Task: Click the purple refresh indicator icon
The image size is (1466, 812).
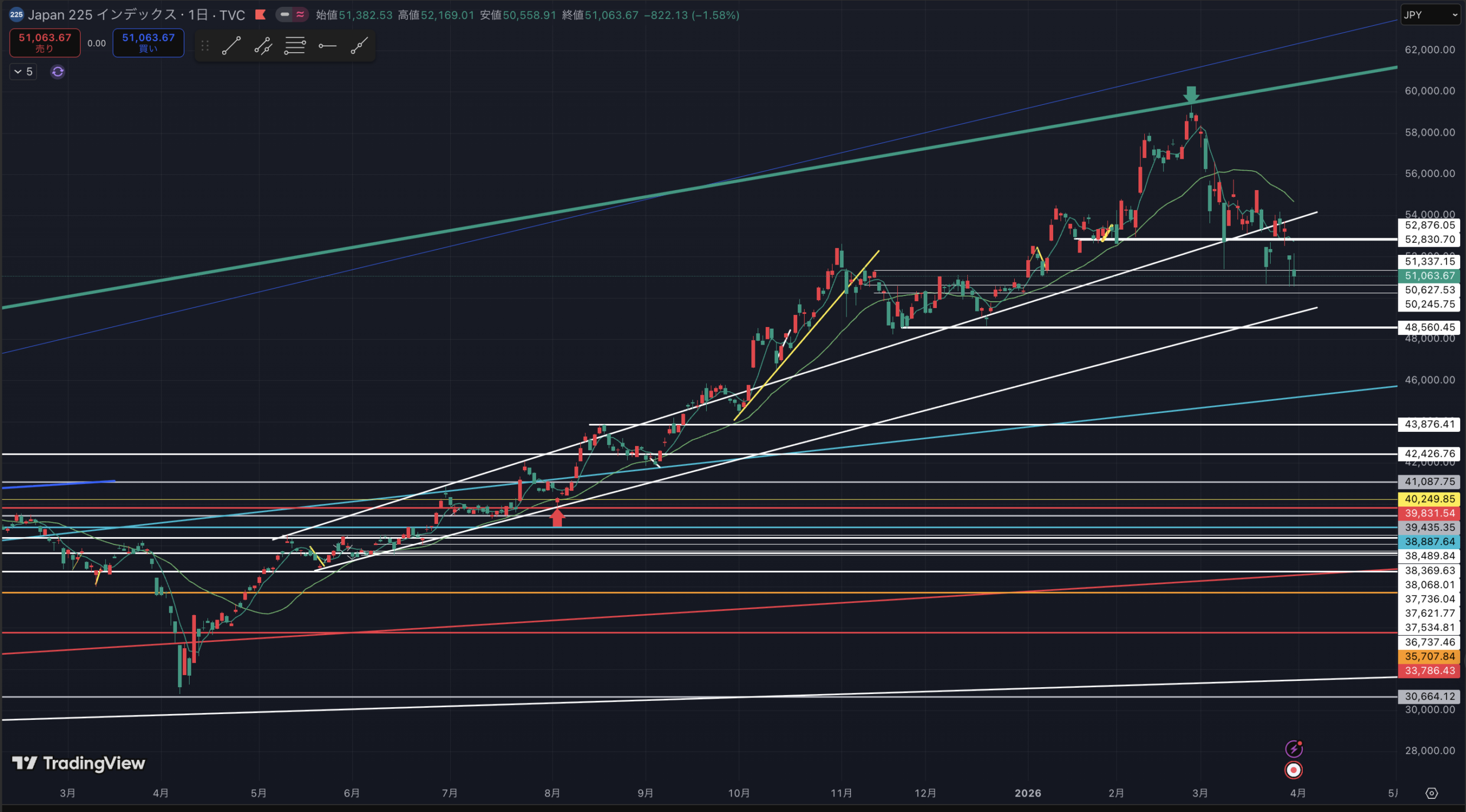Action: click(x=57, y=72)
